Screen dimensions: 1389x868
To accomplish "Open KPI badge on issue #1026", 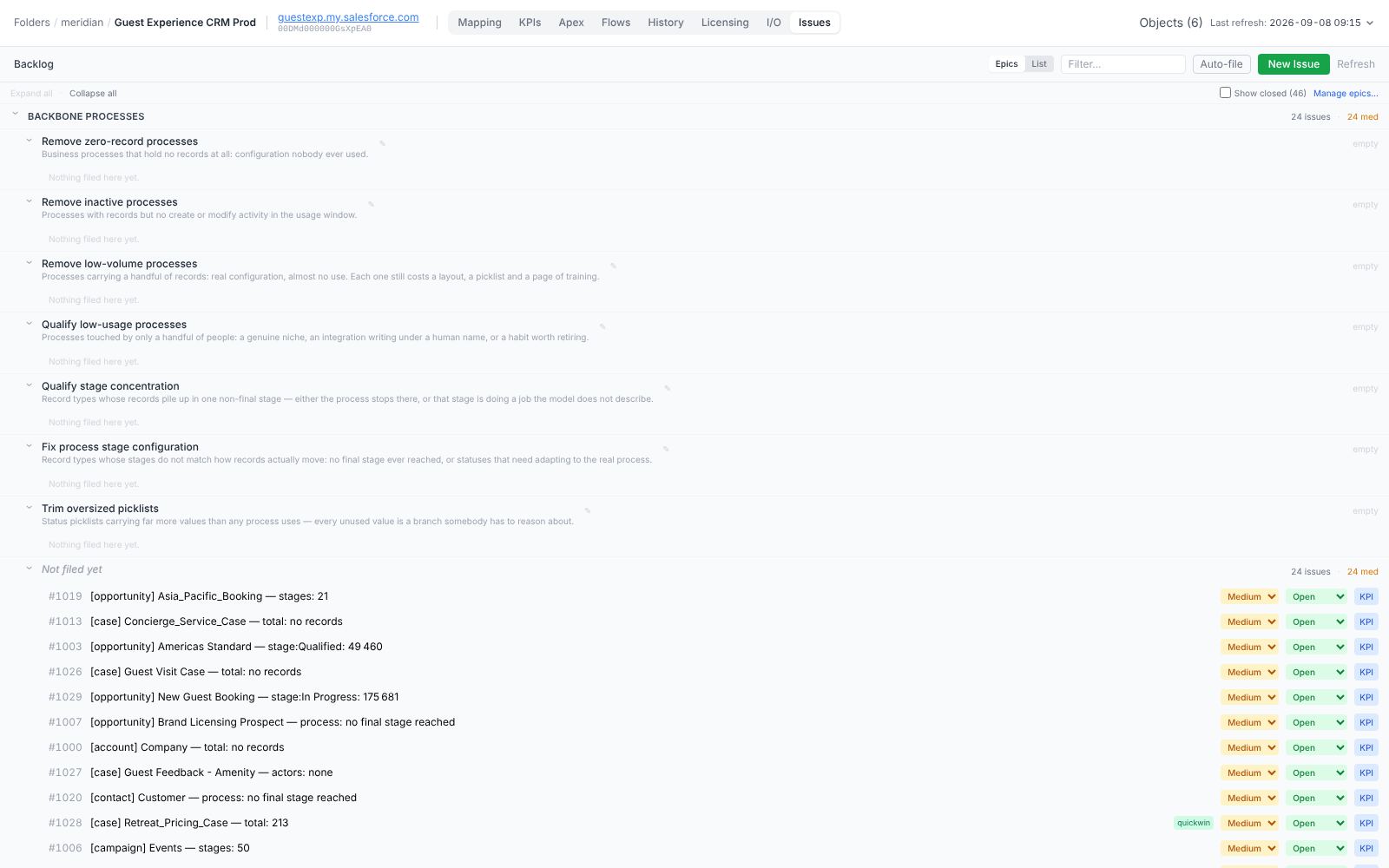I will coord(1366,672).
